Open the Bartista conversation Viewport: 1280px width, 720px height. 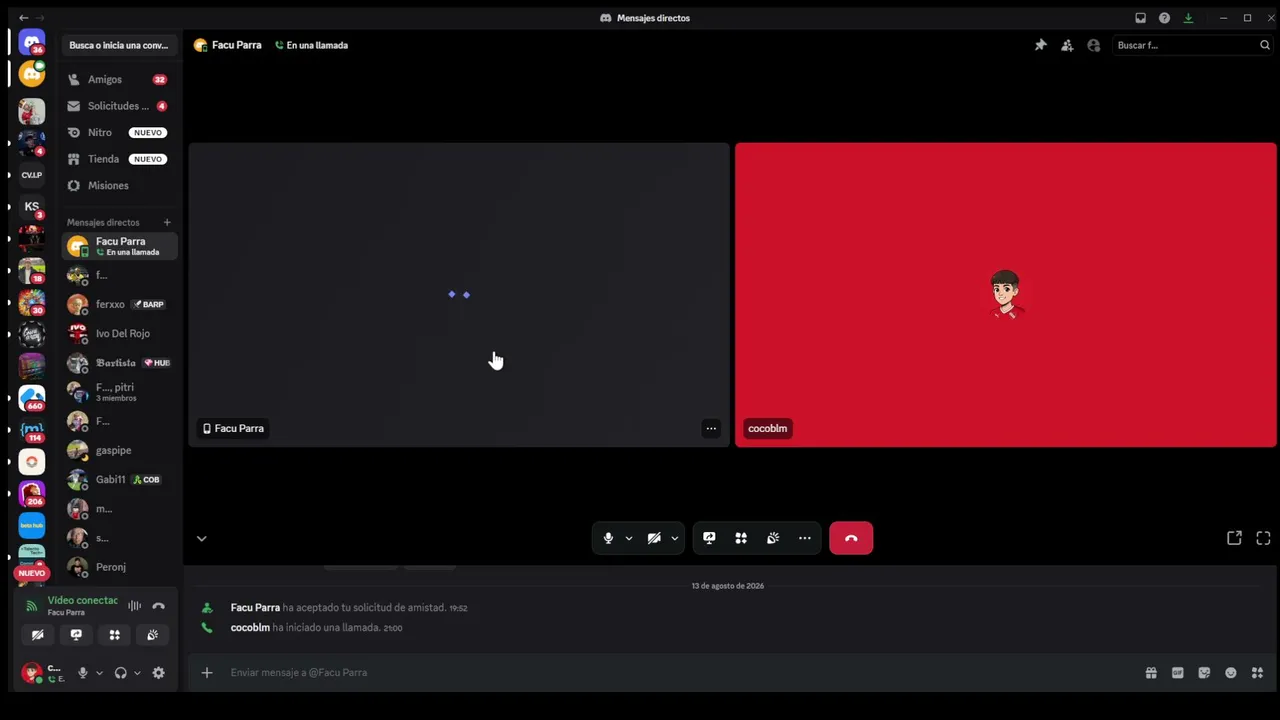120,363
